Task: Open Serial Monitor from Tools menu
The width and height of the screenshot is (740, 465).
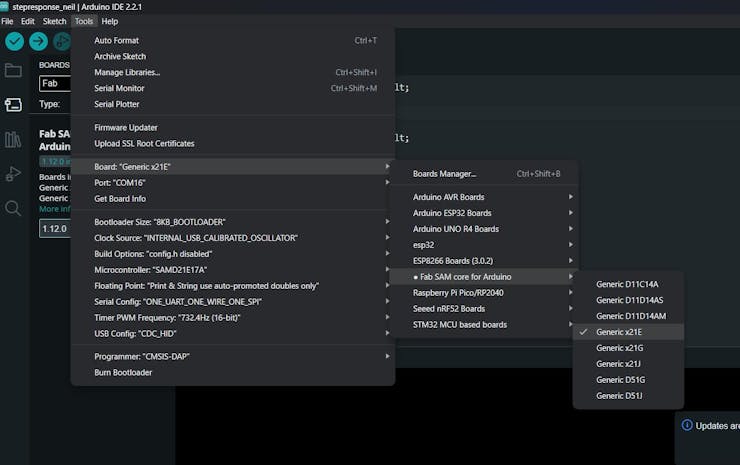Action: pos(233,88)
